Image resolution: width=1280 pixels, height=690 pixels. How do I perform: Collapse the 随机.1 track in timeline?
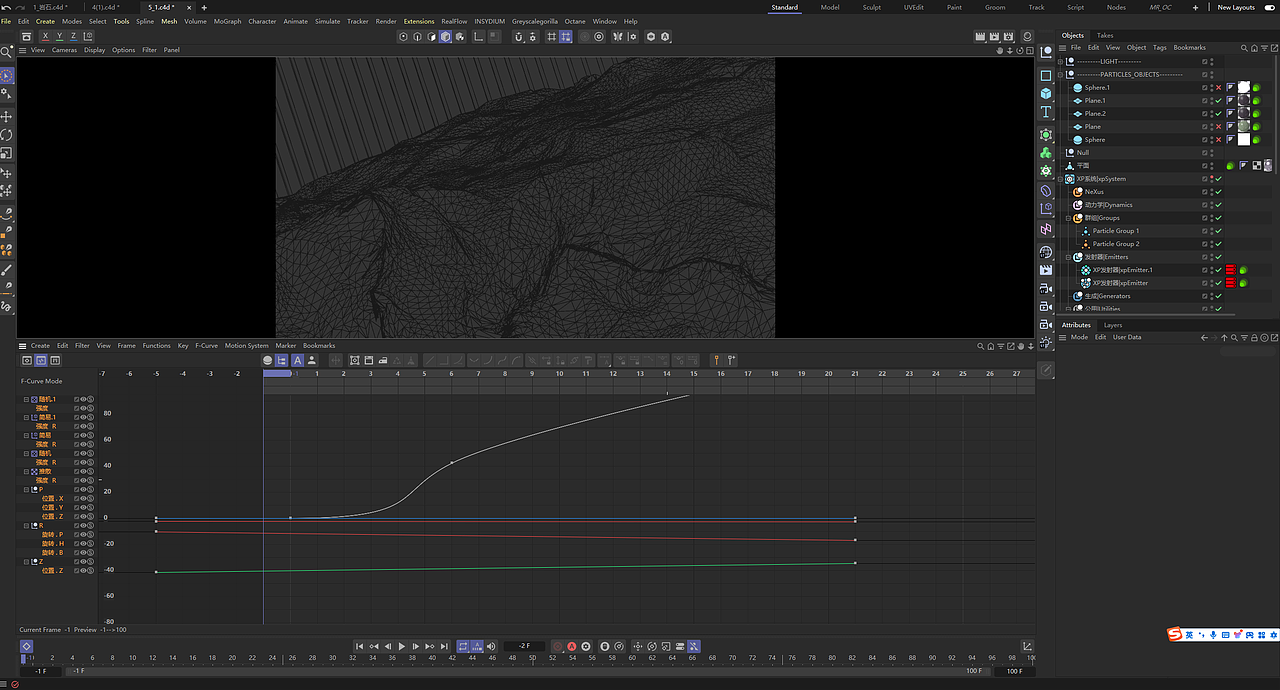(27, 399)
